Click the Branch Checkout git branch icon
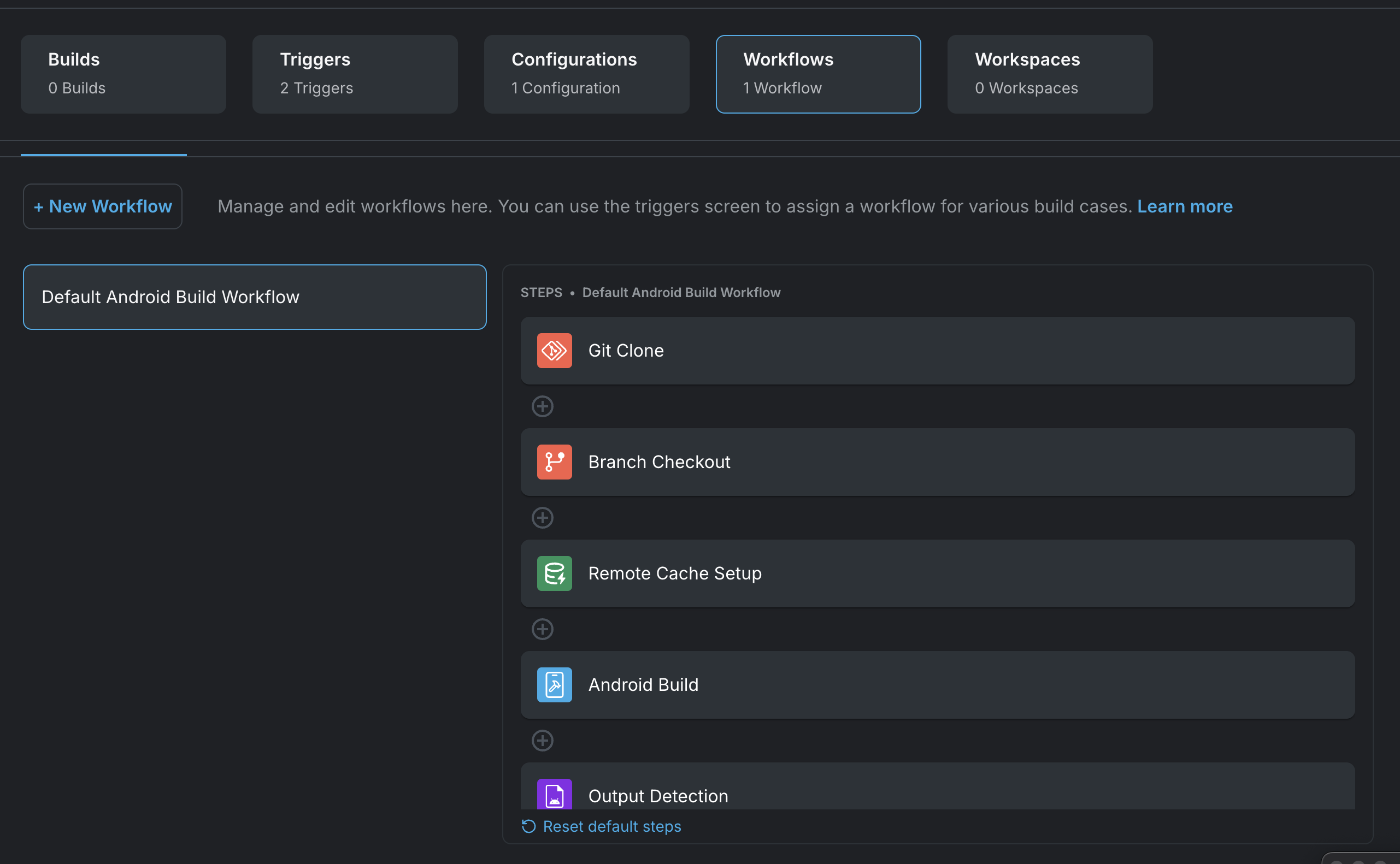The height and width of the screenshot is (864, 1400). click(554, 461)
